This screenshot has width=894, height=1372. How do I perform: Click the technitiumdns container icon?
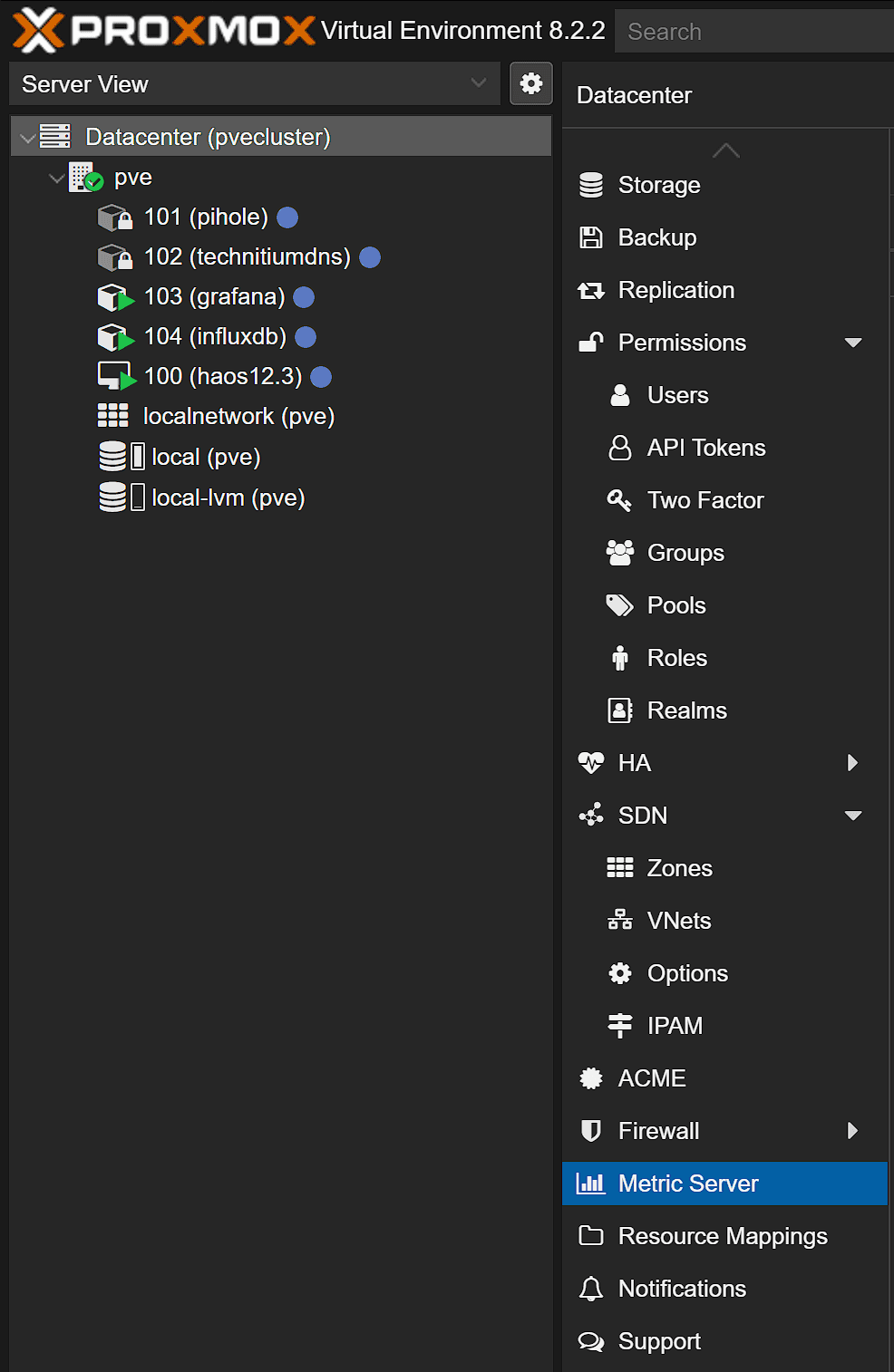coord(115,257)
